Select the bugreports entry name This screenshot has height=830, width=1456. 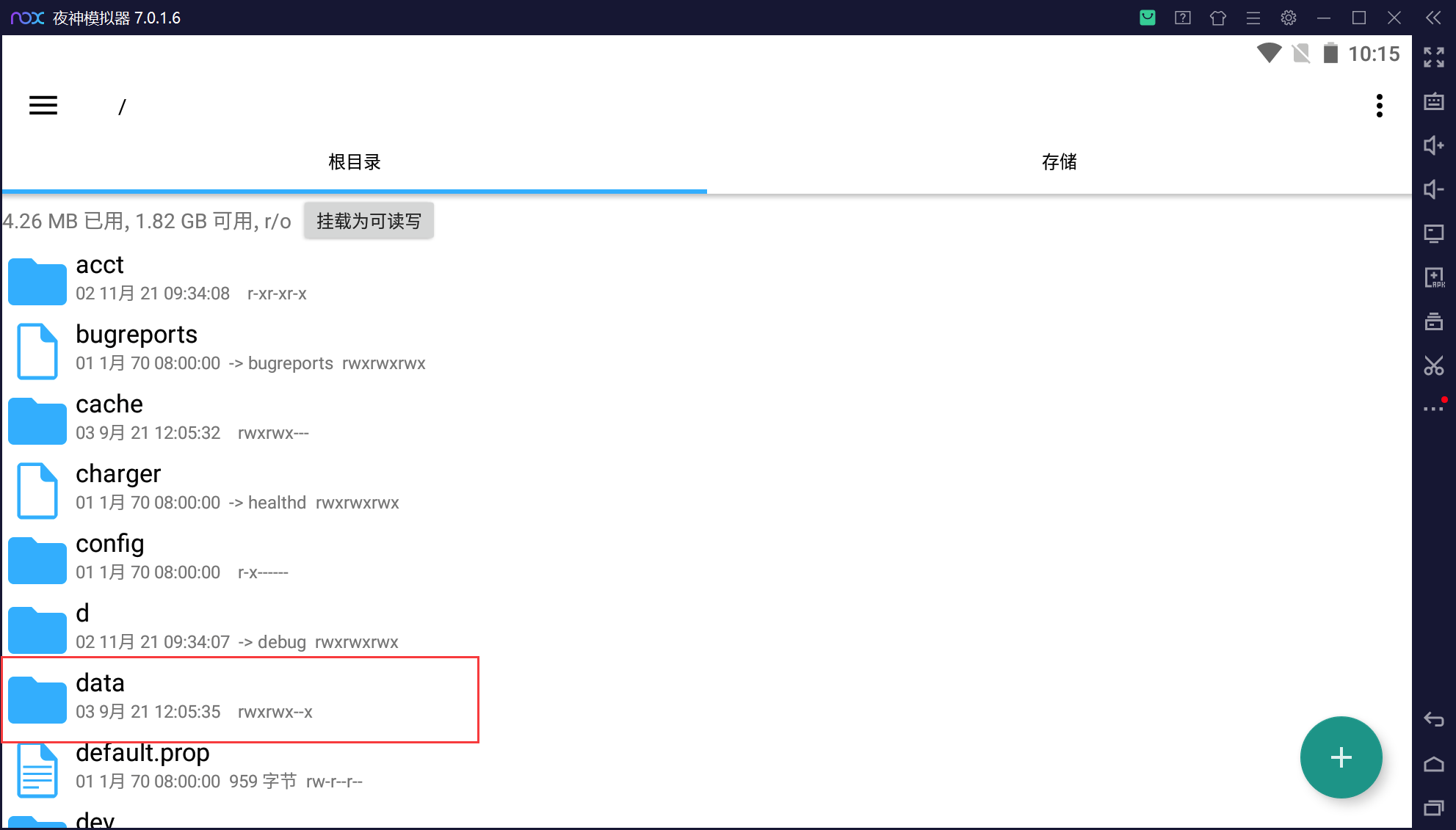(x=137, y=335)
